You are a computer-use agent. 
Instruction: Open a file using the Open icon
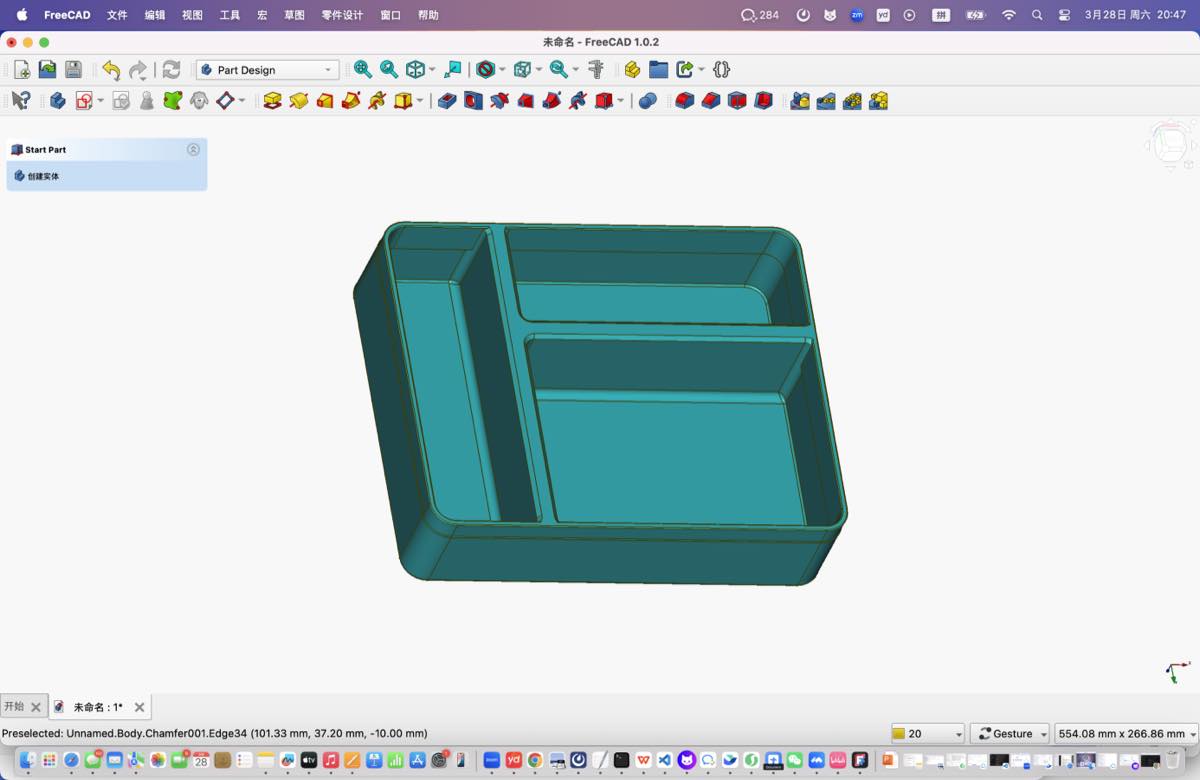(47, 70)
